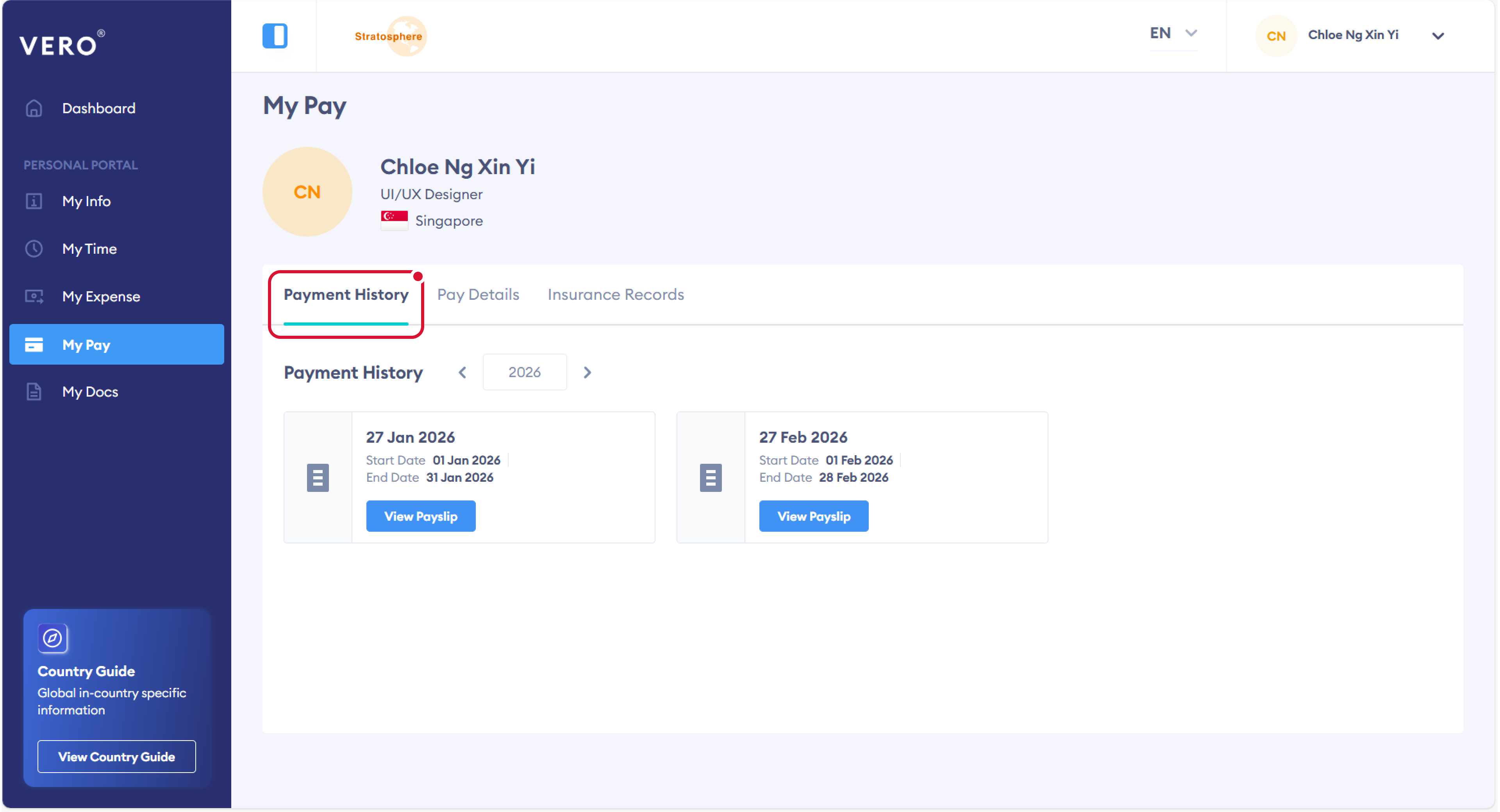Click the Country Guide compass icon
This screenshot has height=812, width=1500.
[52, 639]
